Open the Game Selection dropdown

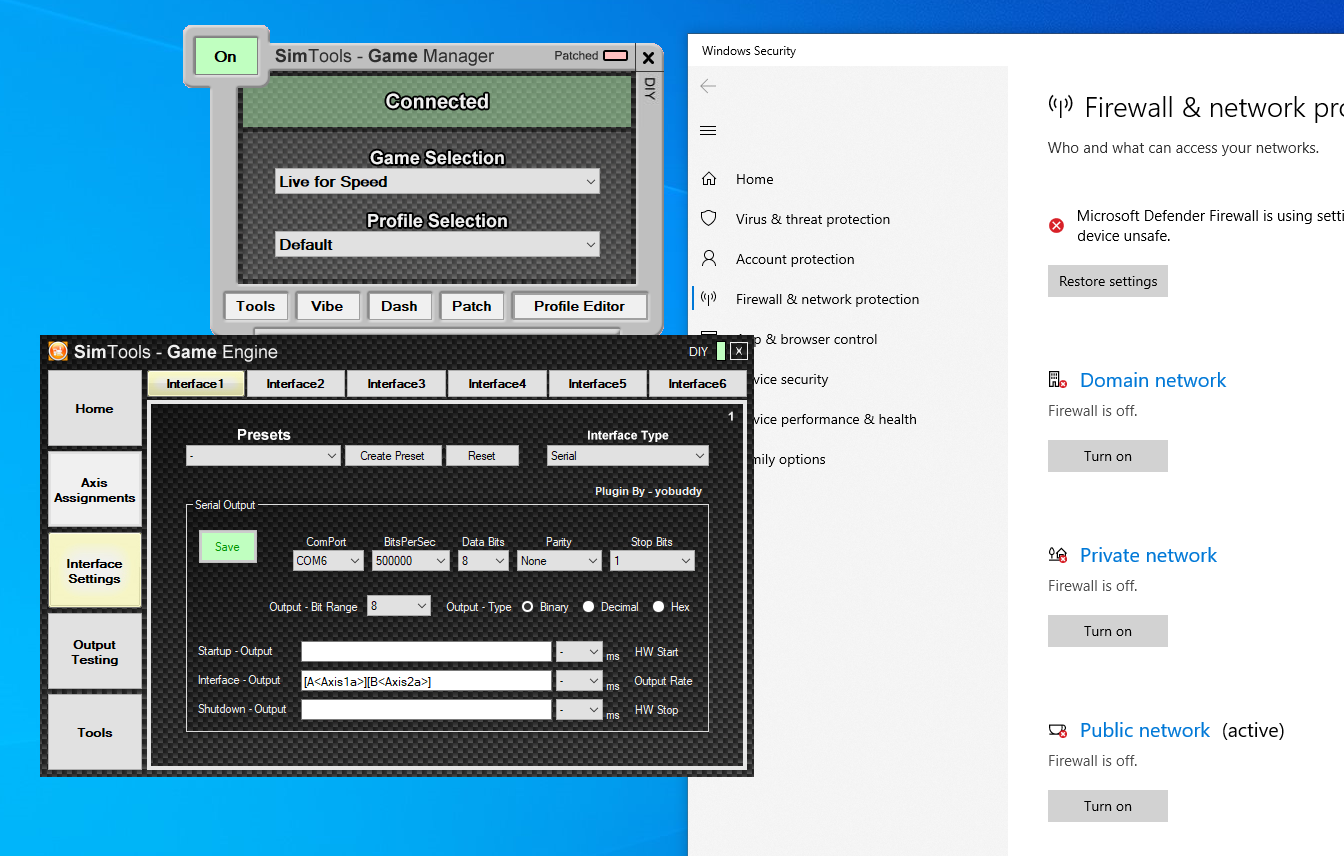tap(437, 182)
